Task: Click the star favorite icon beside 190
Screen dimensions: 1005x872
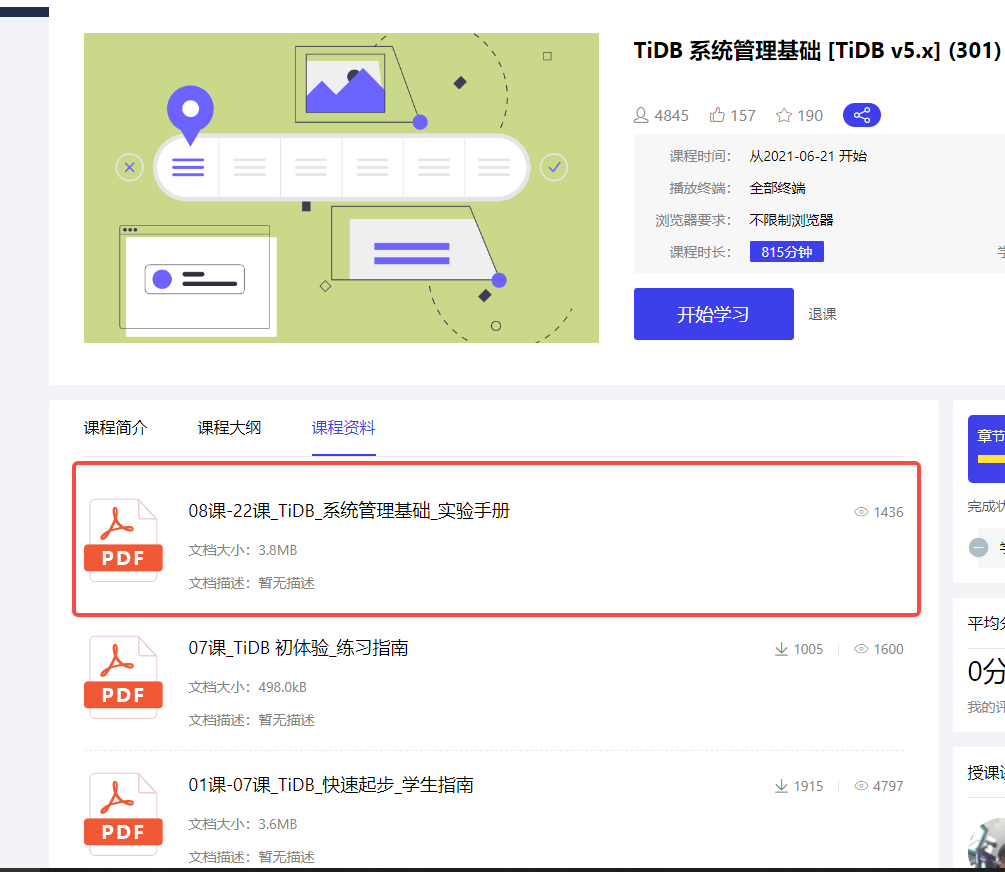Action: pyautogui.click(x=783, y=115)
